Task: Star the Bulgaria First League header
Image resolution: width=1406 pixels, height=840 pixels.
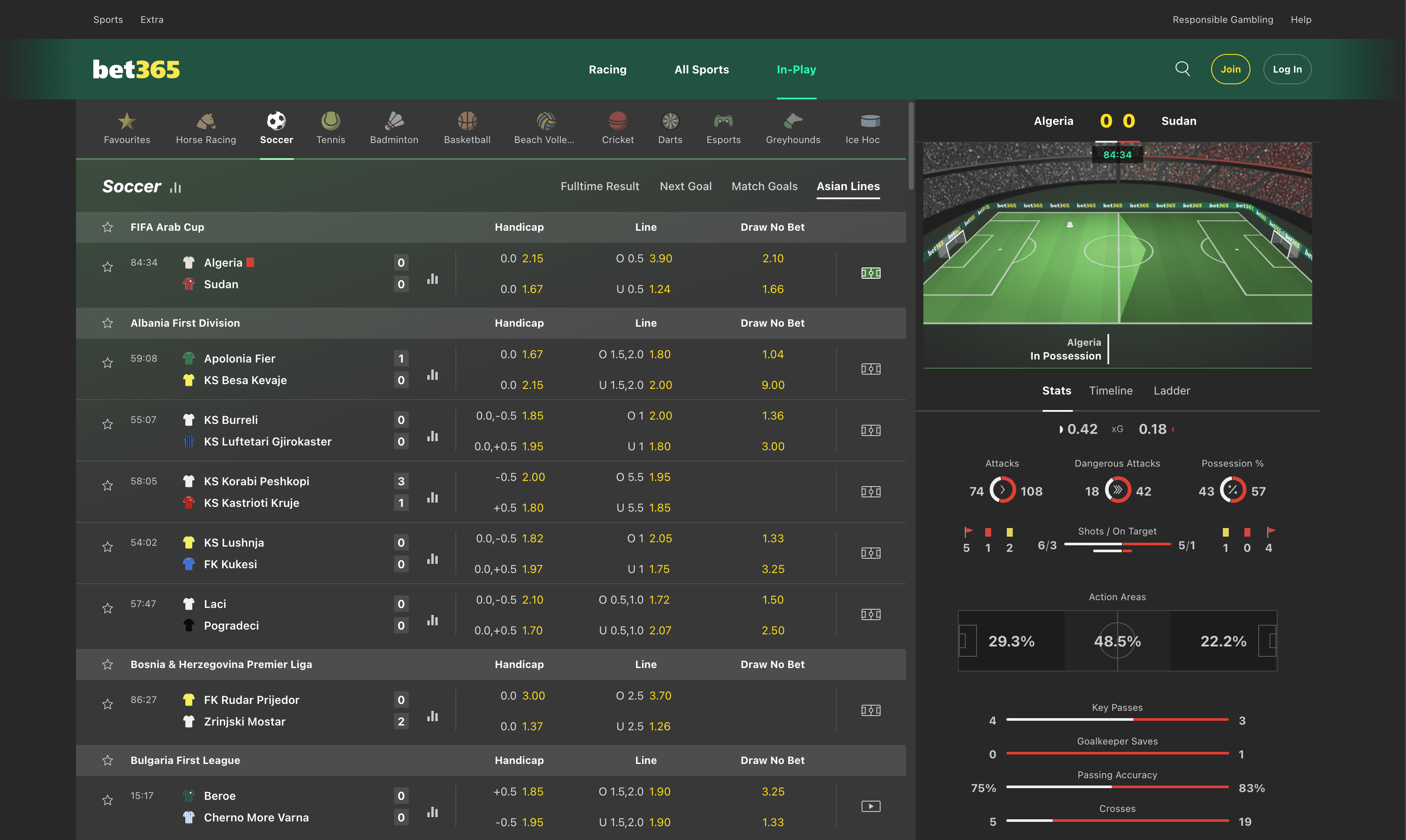Action: [x=108, y=760]
